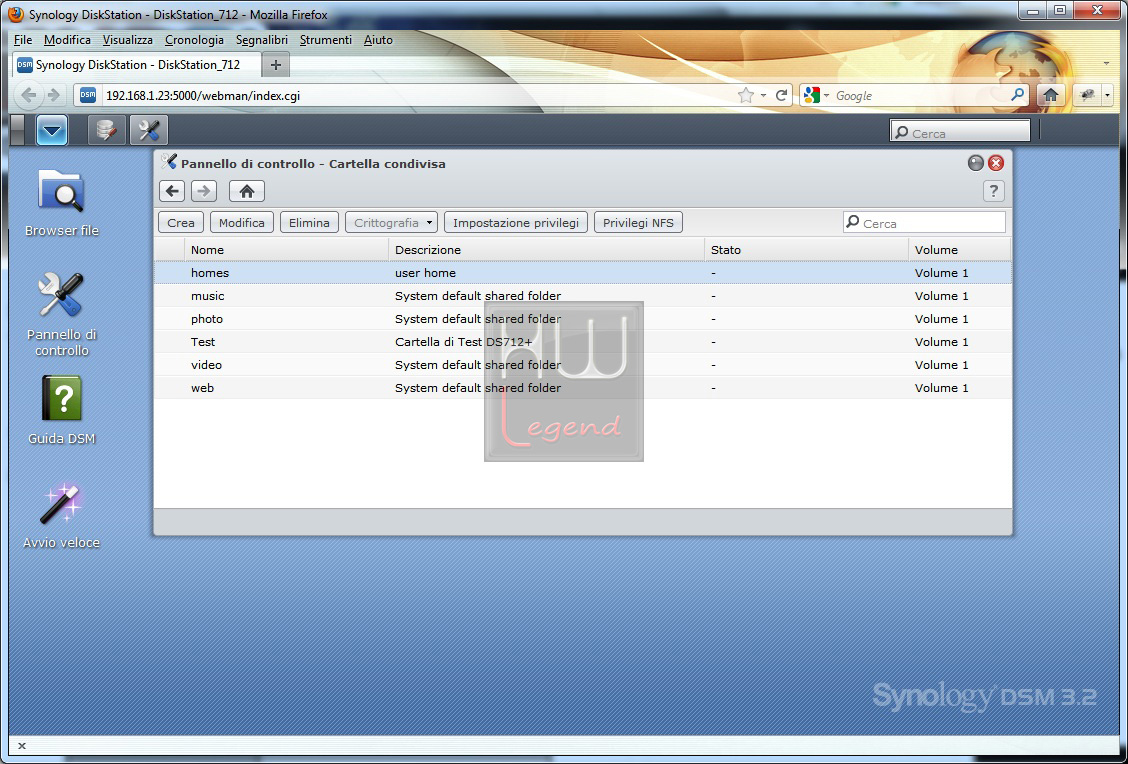Focus the shared folder Cerca search field
Viewport: 1128px width, 764px height.
(x=924, y=223)
